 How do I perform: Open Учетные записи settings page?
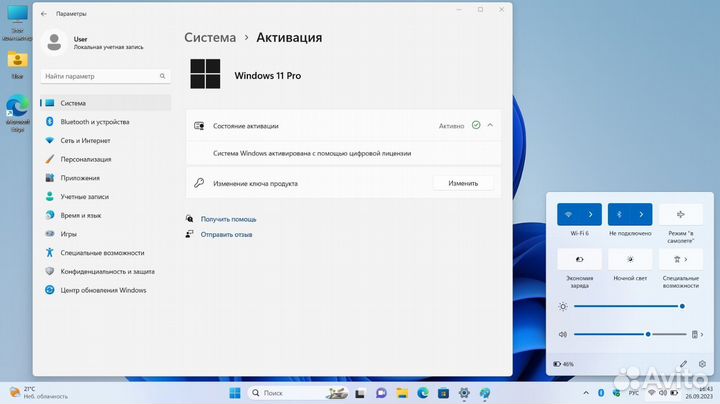click(x=105, y=196)
